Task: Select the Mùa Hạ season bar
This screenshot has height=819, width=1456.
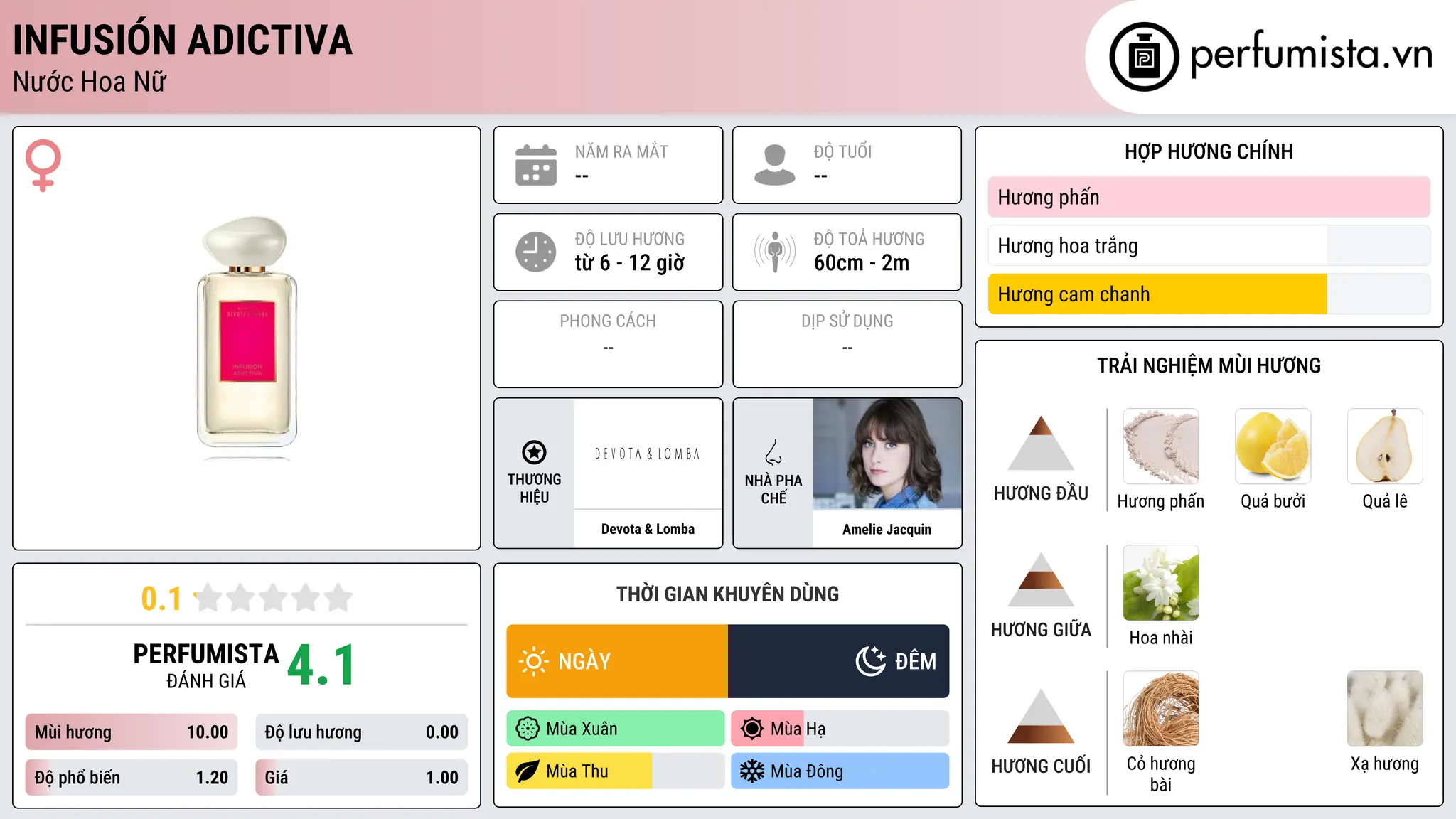Action: [840, 729]
